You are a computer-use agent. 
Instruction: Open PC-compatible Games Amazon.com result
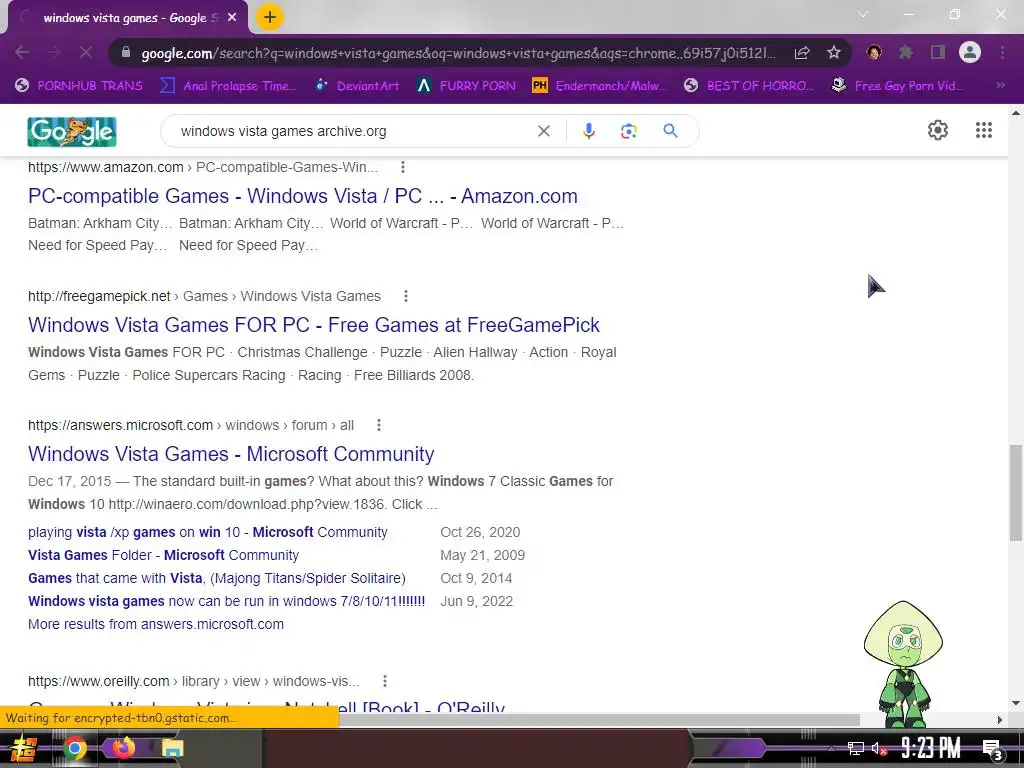pyautogui.click(x=302, y=196)
